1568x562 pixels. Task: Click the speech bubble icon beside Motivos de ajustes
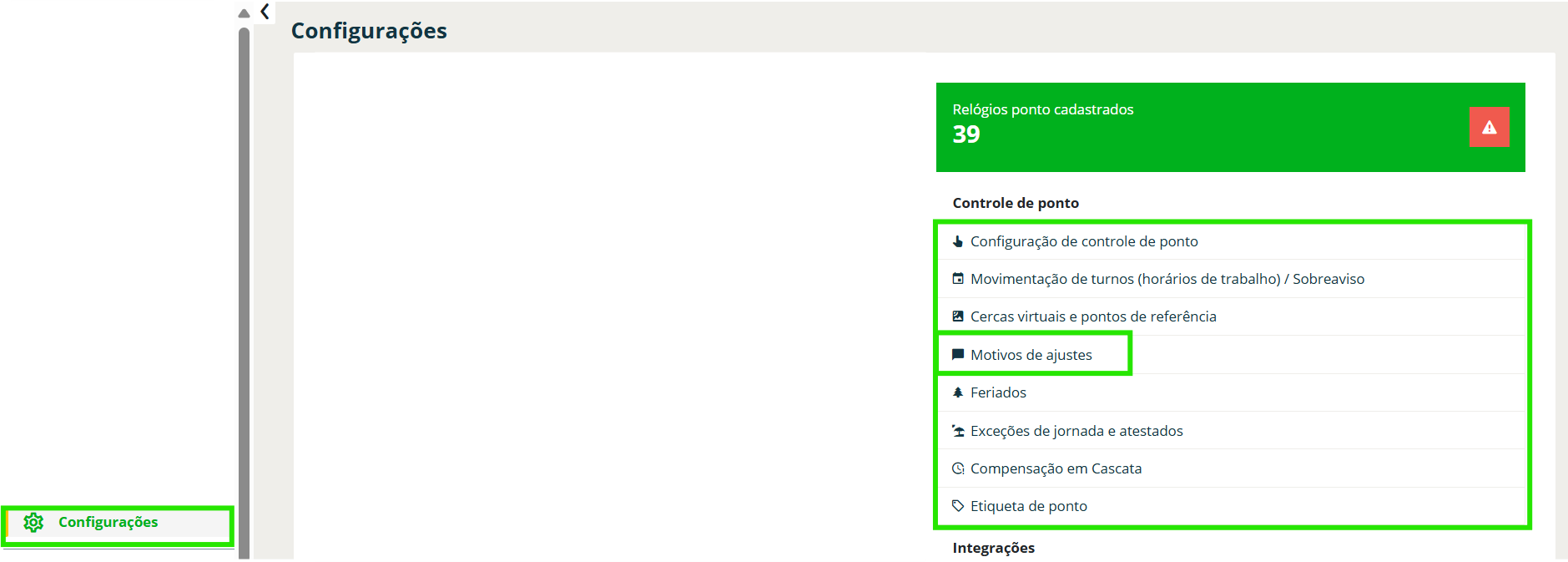pos(958,355)
